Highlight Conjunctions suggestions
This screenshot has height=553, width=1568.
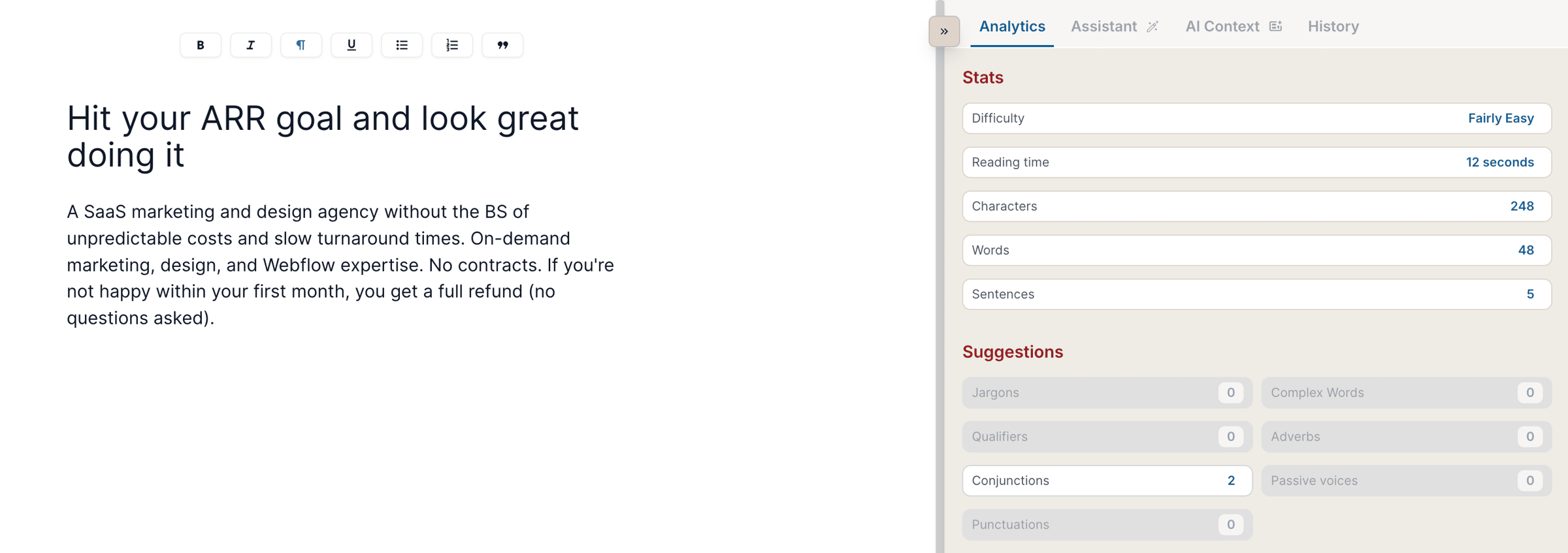tap(1107, 481)
